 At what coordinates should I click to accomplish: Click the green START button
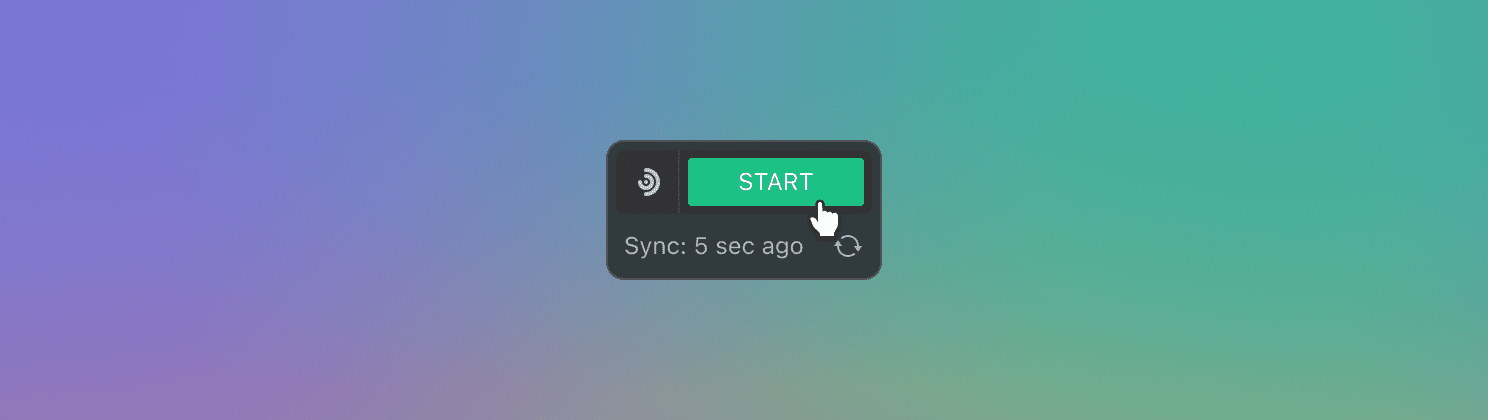(775, 182)
